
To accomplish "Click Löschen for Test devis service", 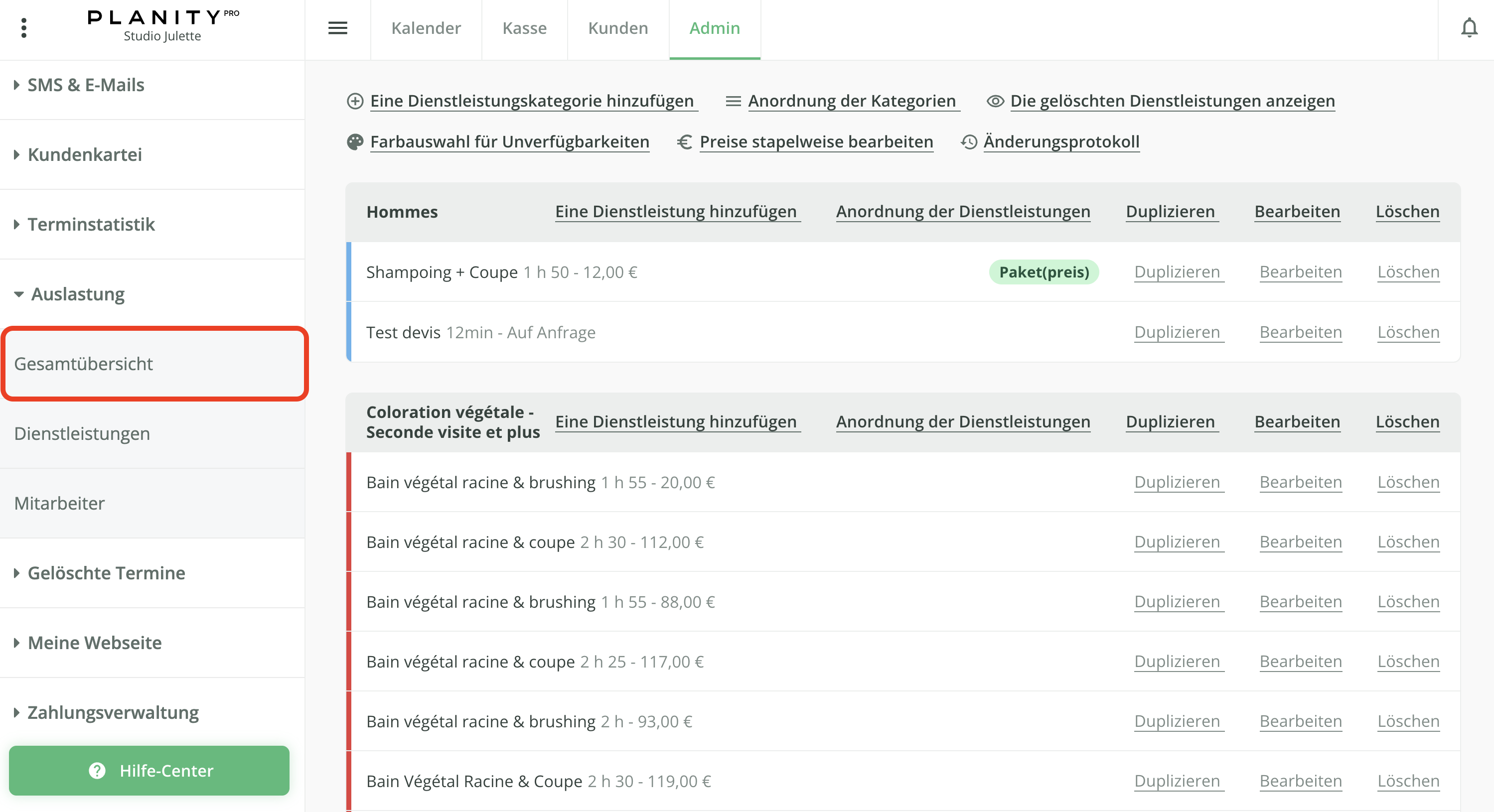I will (x=1408, y=332).
